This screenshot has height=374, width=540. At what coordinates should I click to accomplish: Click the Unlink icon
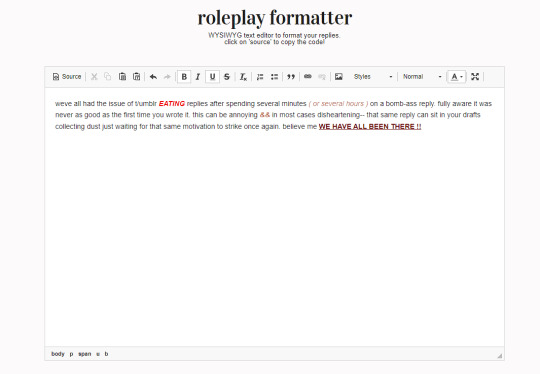pos(322,76)
